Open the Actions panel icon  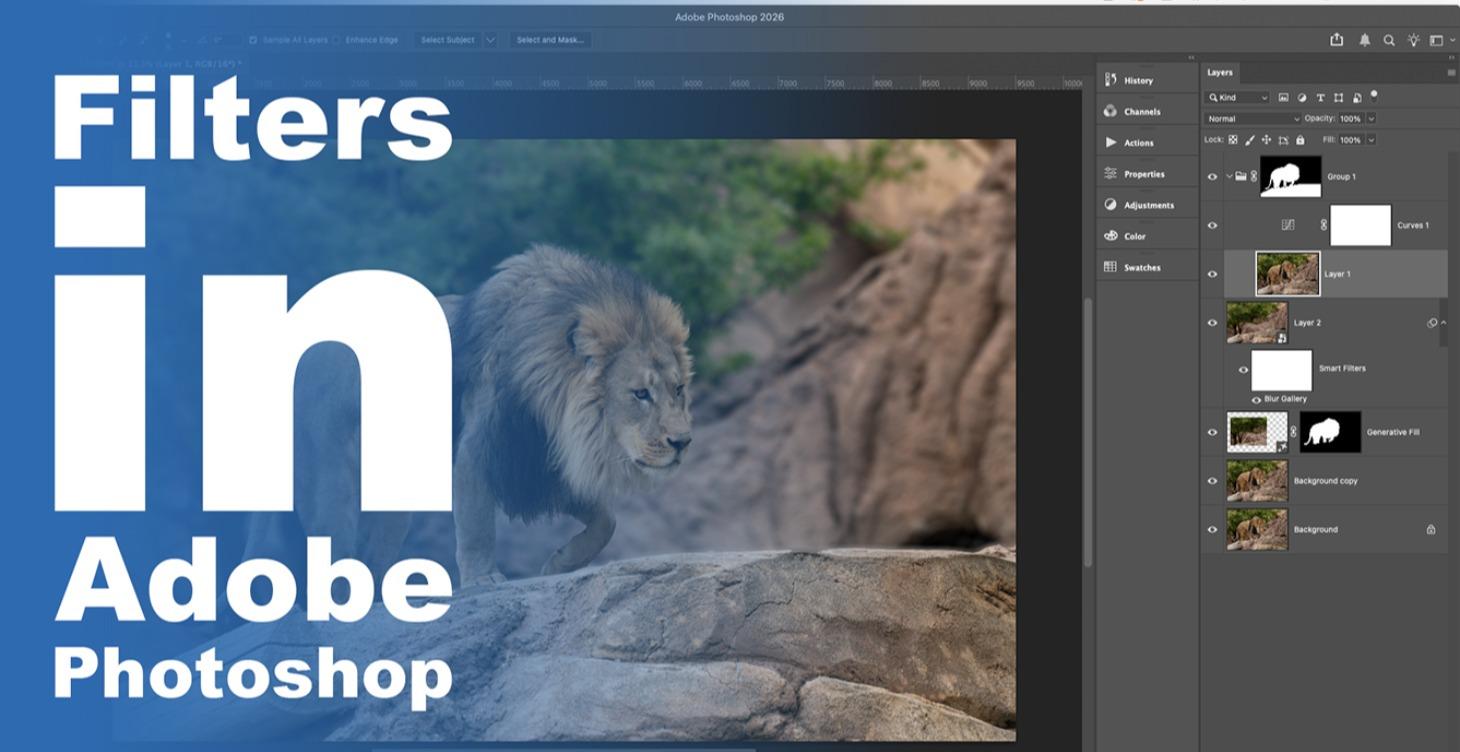pos(1110,142)
